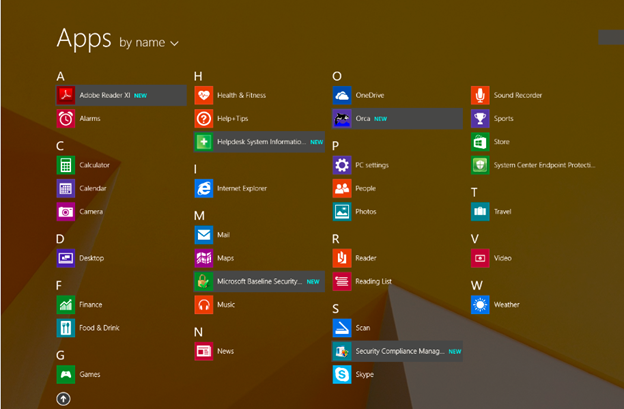Click the 'Sound Recorder' label
The height and width of the screenshot is (409, 624).
click(x=518, y=95)
